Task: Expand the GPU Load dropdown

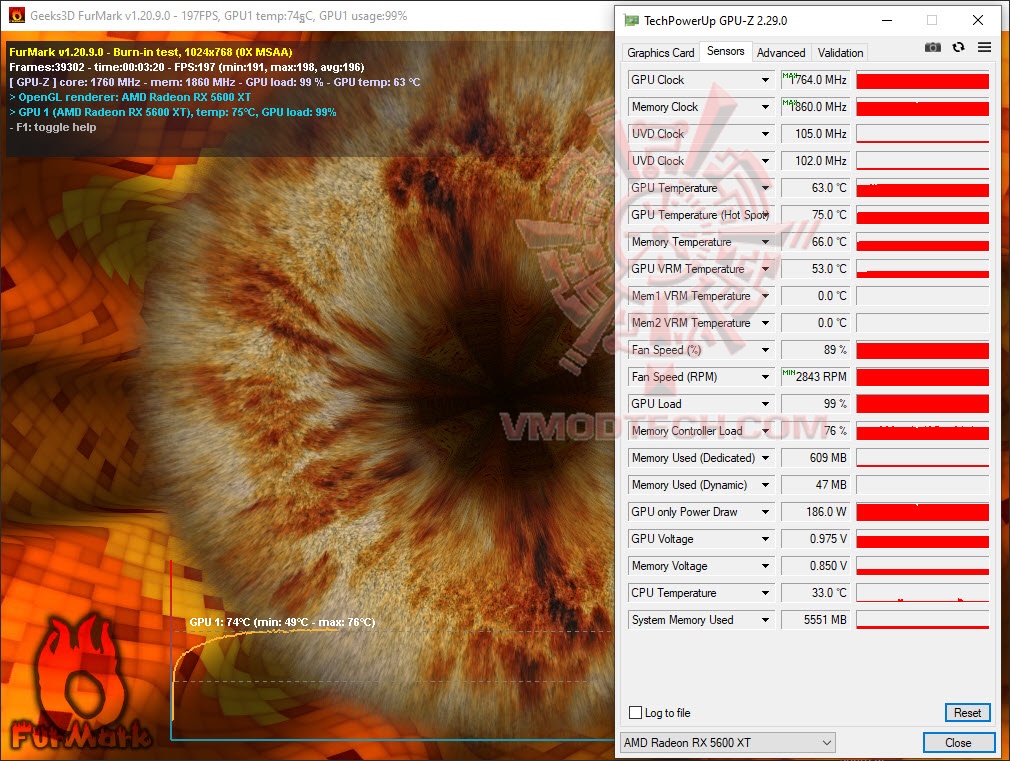Action: [x=765, y=404]
